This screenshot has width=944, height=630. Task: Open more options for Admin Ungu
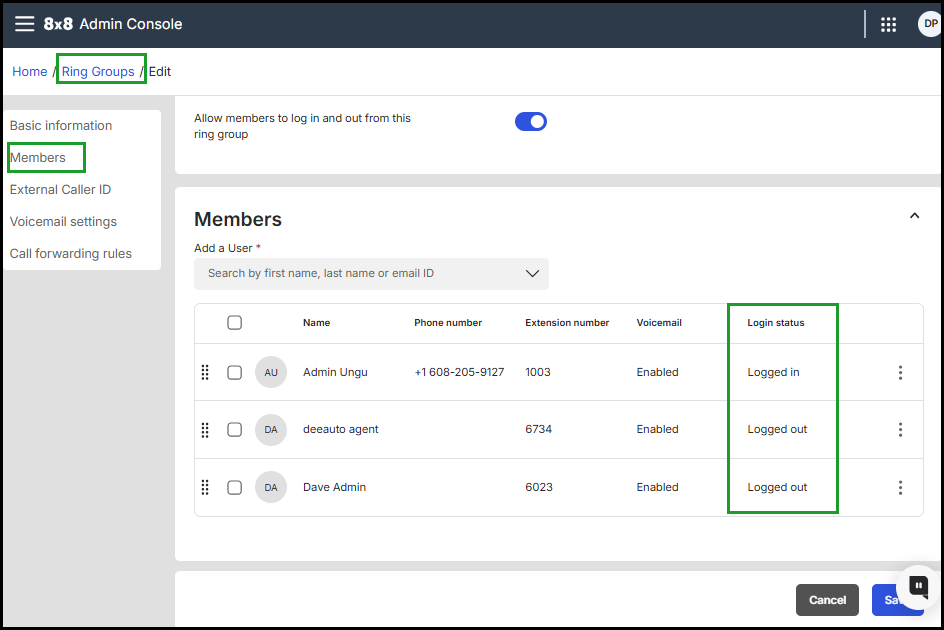(x=900, y=373)
